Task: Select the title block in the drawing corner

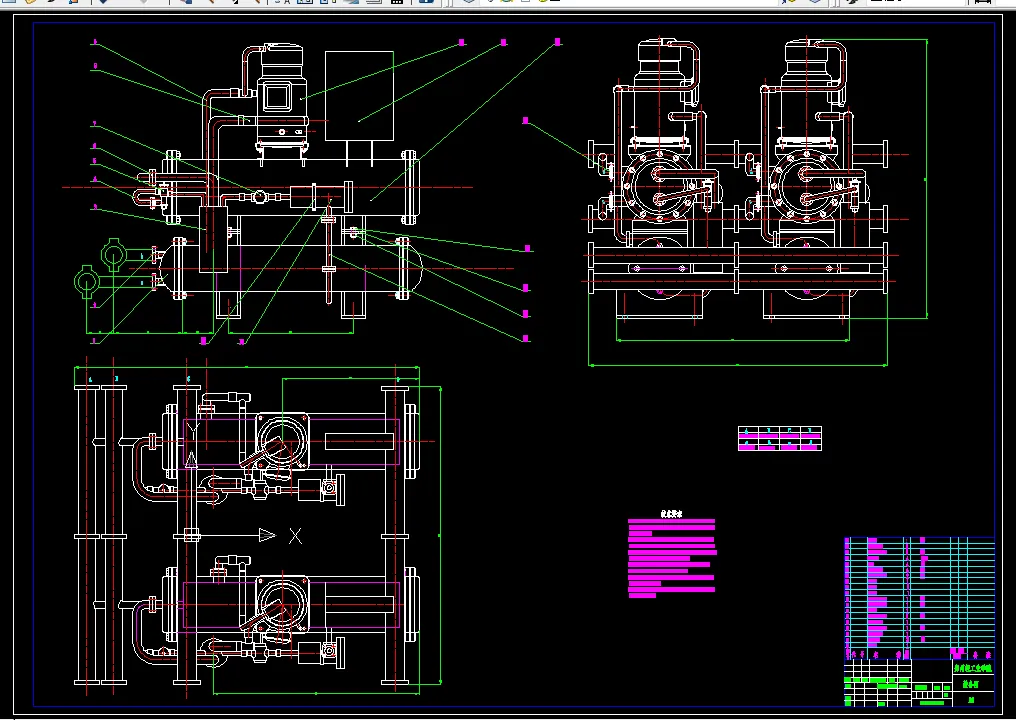Action: click(x=919, y=683)
